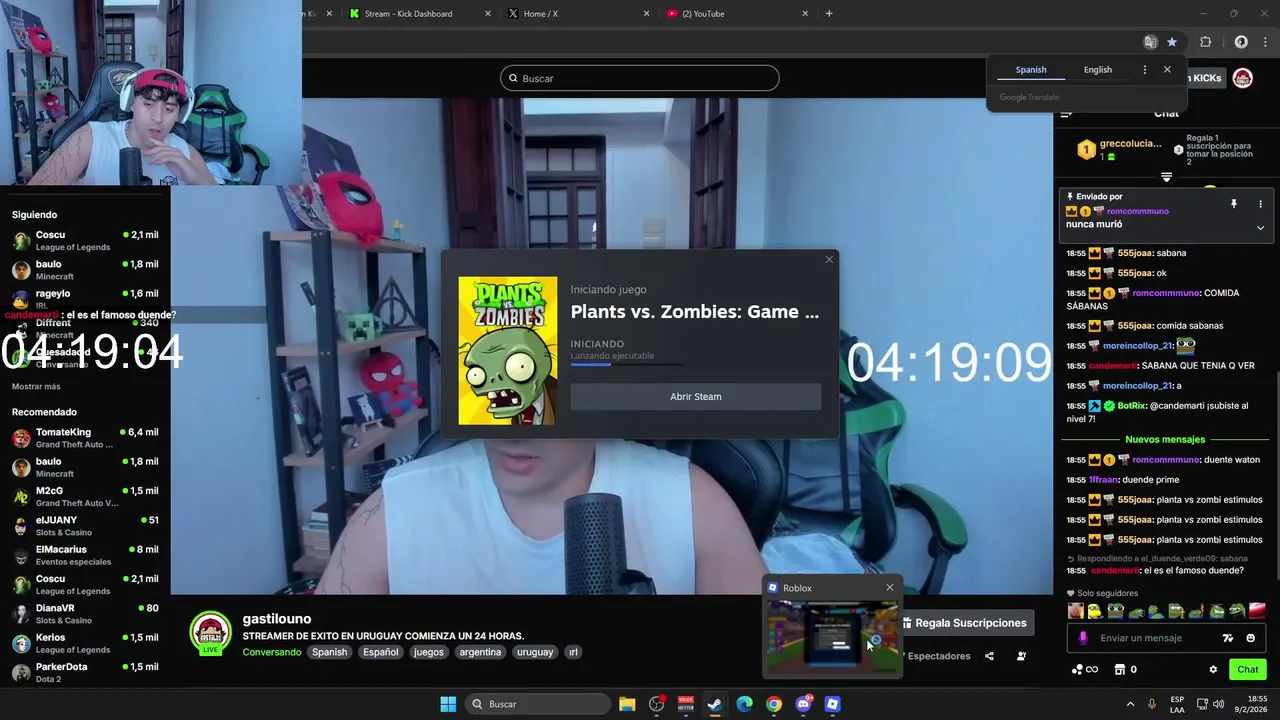The height and width of the screenshot is (720, 1280).
Task: Click the share icon below the stream
Action: [989, 656]
